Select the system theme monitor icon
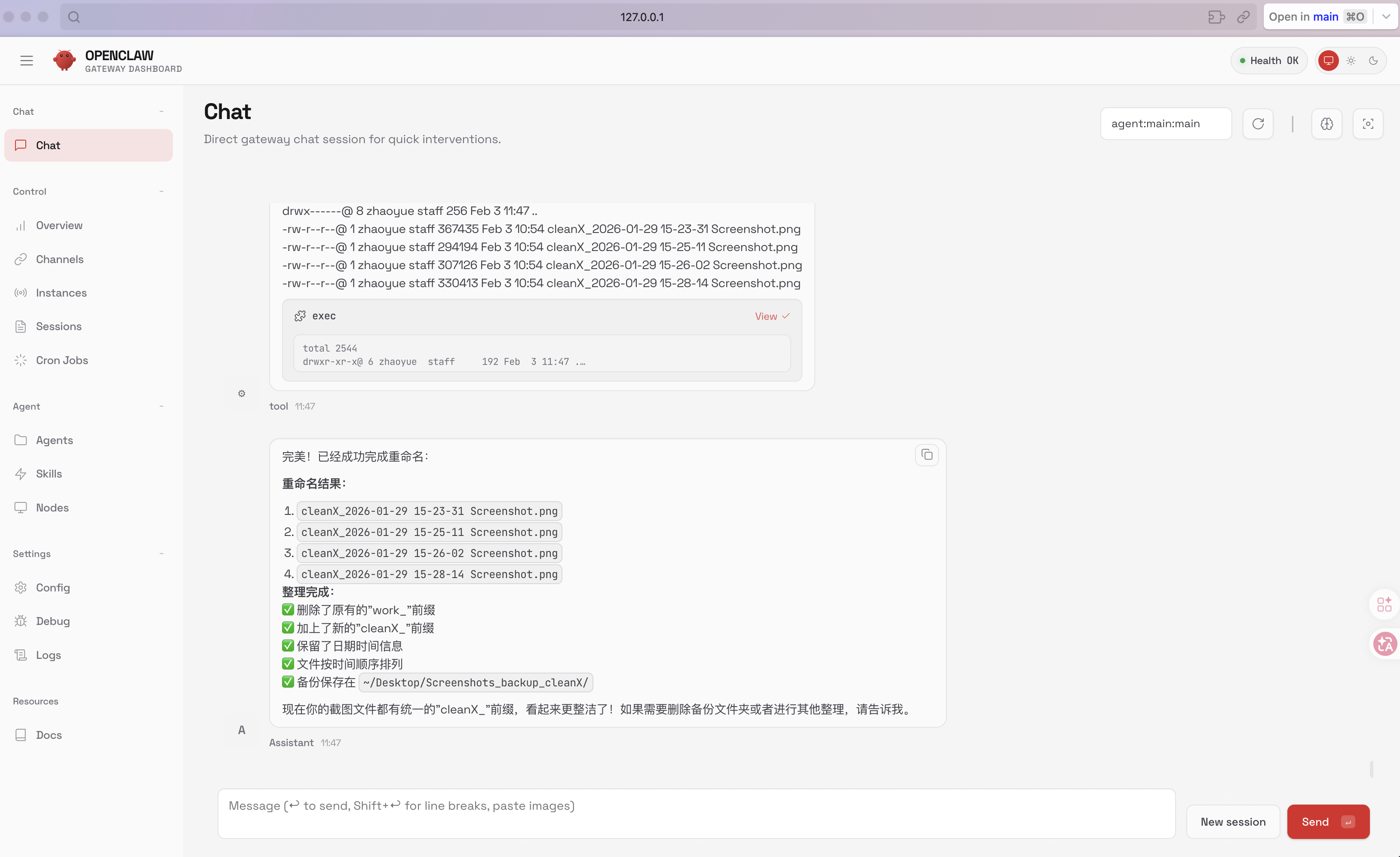Viewport: 1400px width, 857px height. [1329, 61]
